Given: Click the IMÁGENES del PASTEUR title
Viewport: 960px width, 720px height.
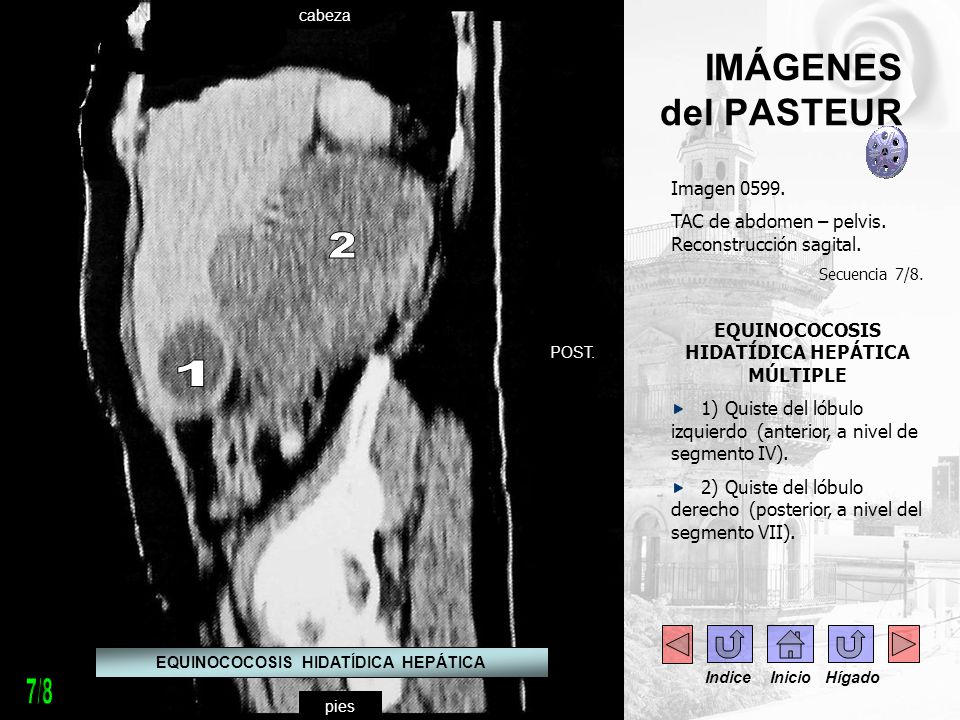Looking at the screenshot, I should point(781,89).
